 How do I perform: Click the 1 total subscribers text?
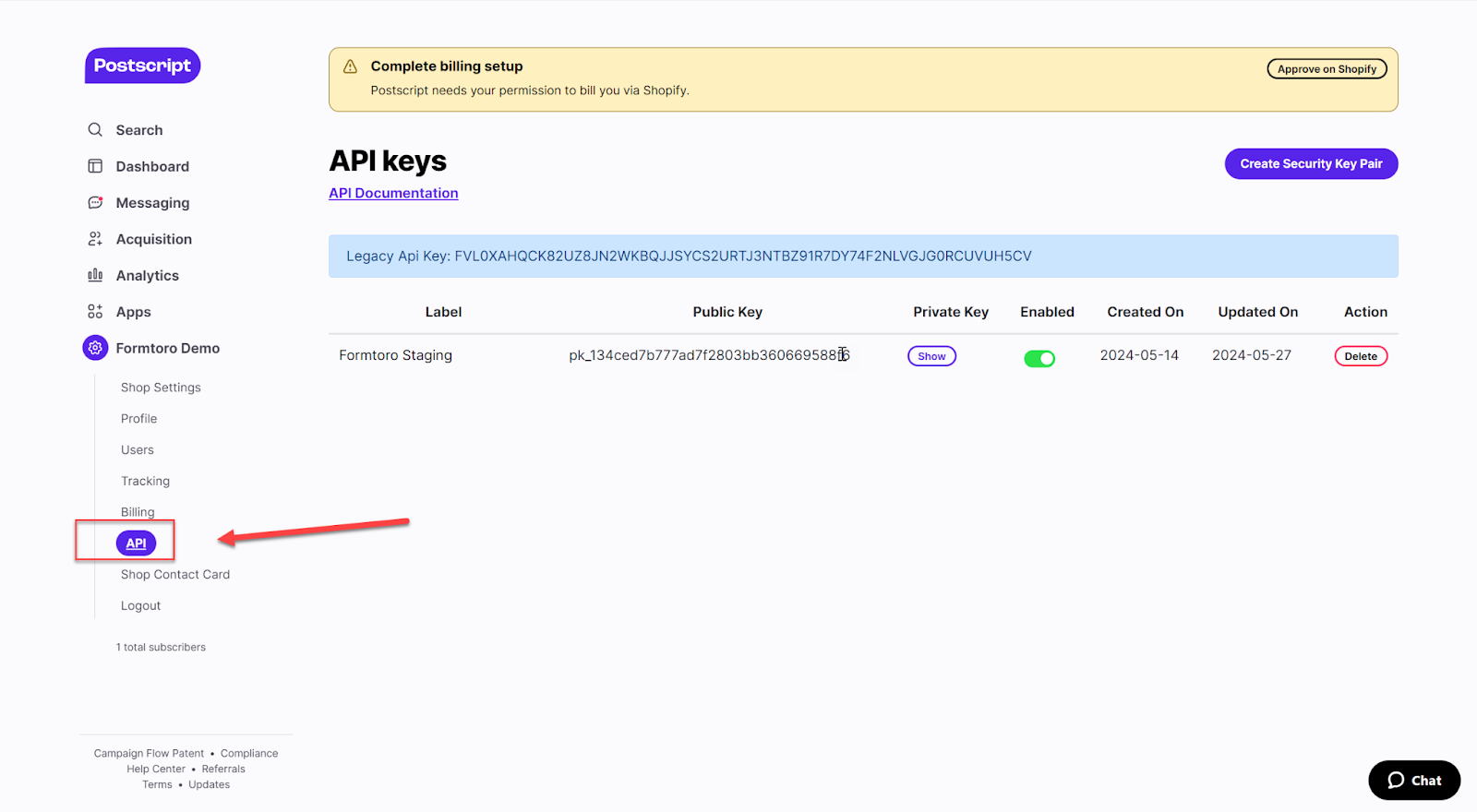tap(161, 648)
